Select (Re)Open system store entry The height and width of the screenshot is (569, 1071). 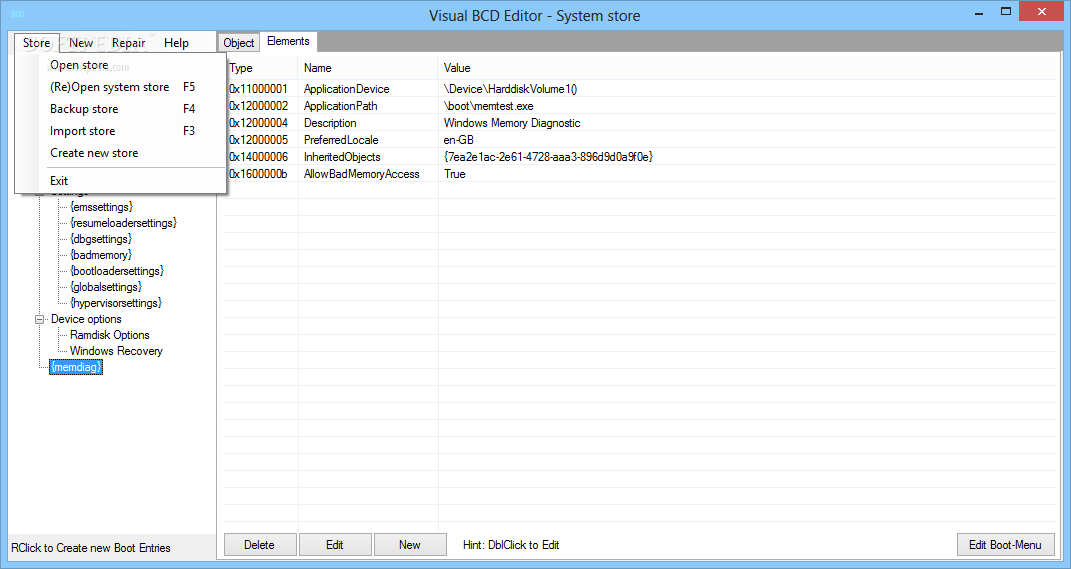109,87
